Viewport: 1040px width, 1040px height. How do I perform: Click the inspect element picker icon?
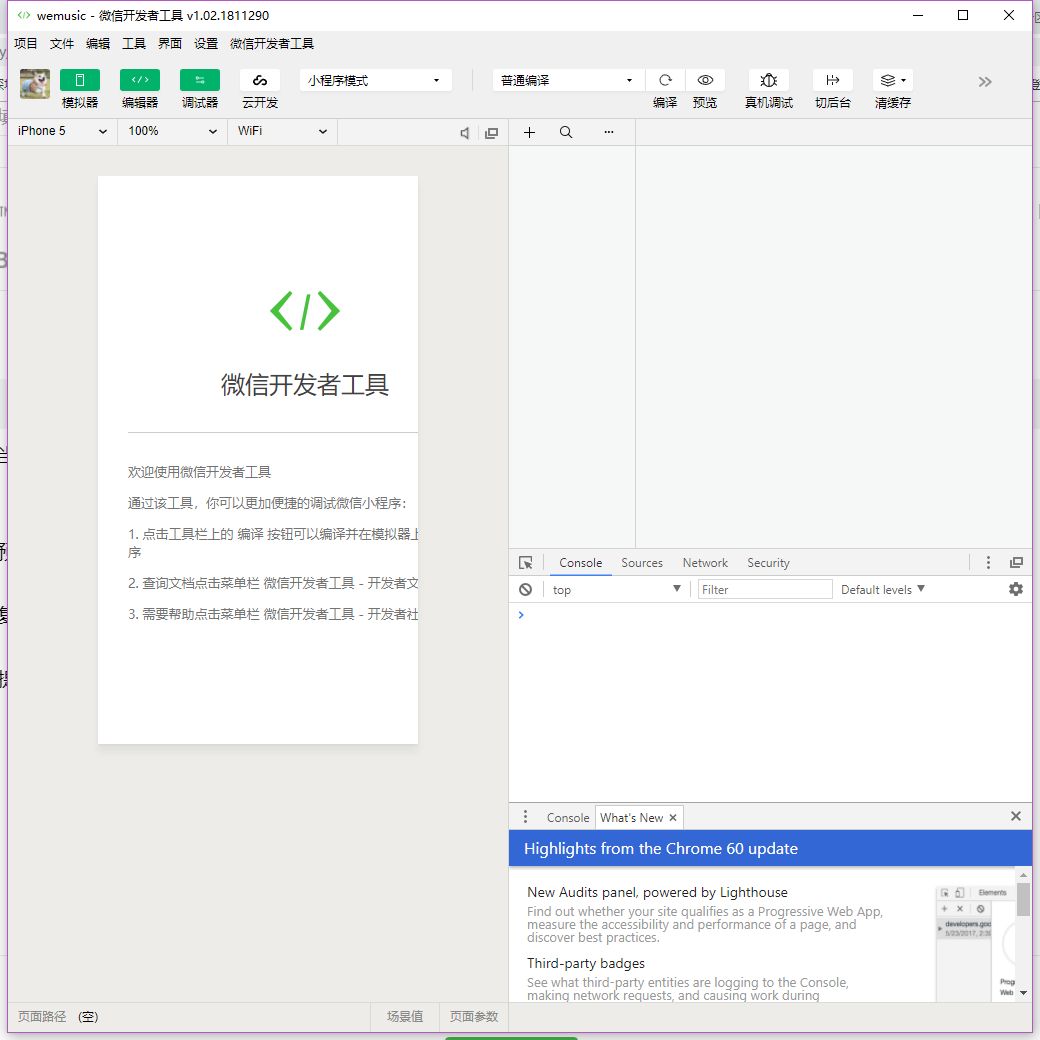(x=525, y=563)
